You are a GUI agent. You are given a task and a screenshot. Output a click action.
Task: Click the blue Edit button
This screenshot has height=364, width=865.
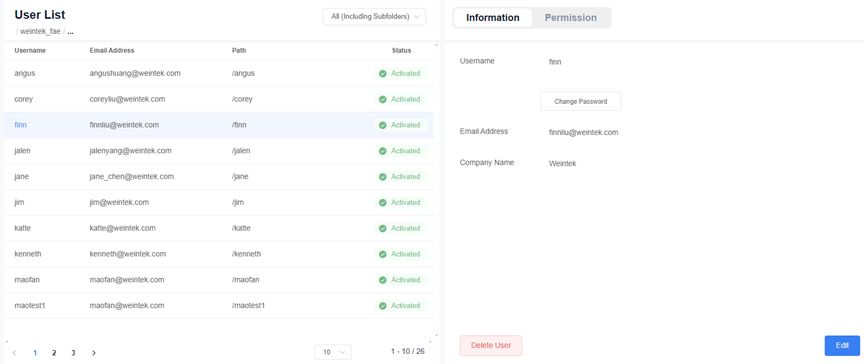click(842, 346)
